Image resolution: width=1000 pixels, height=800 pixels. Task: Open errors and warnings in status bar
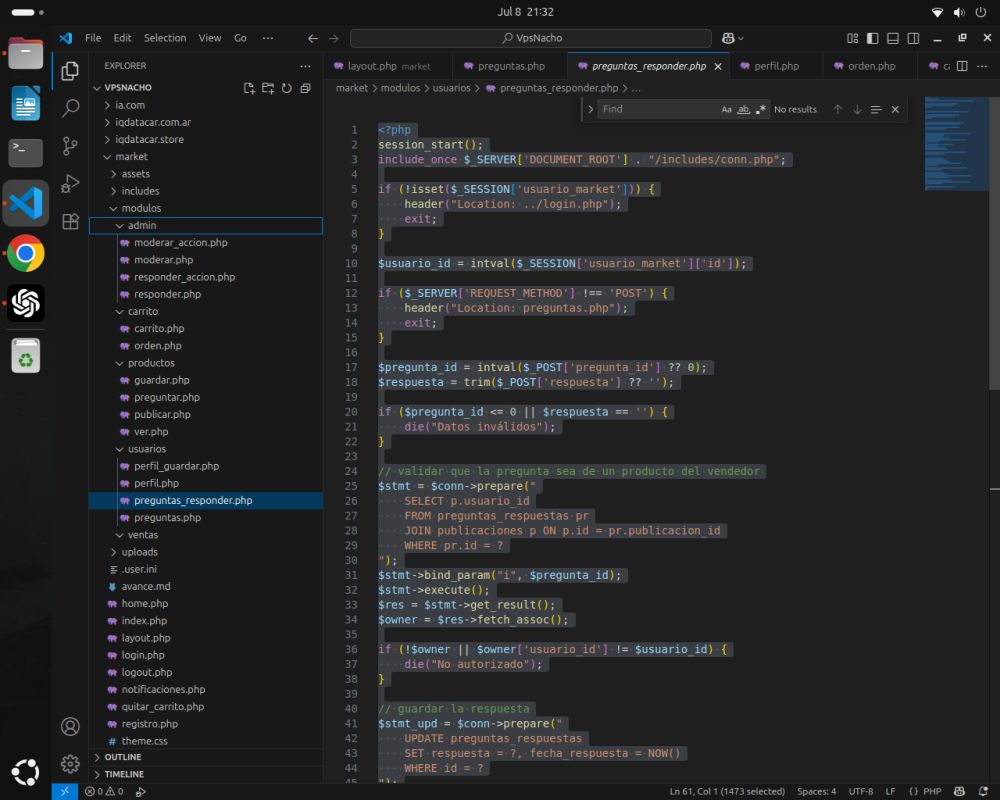(x=104, y=792)
